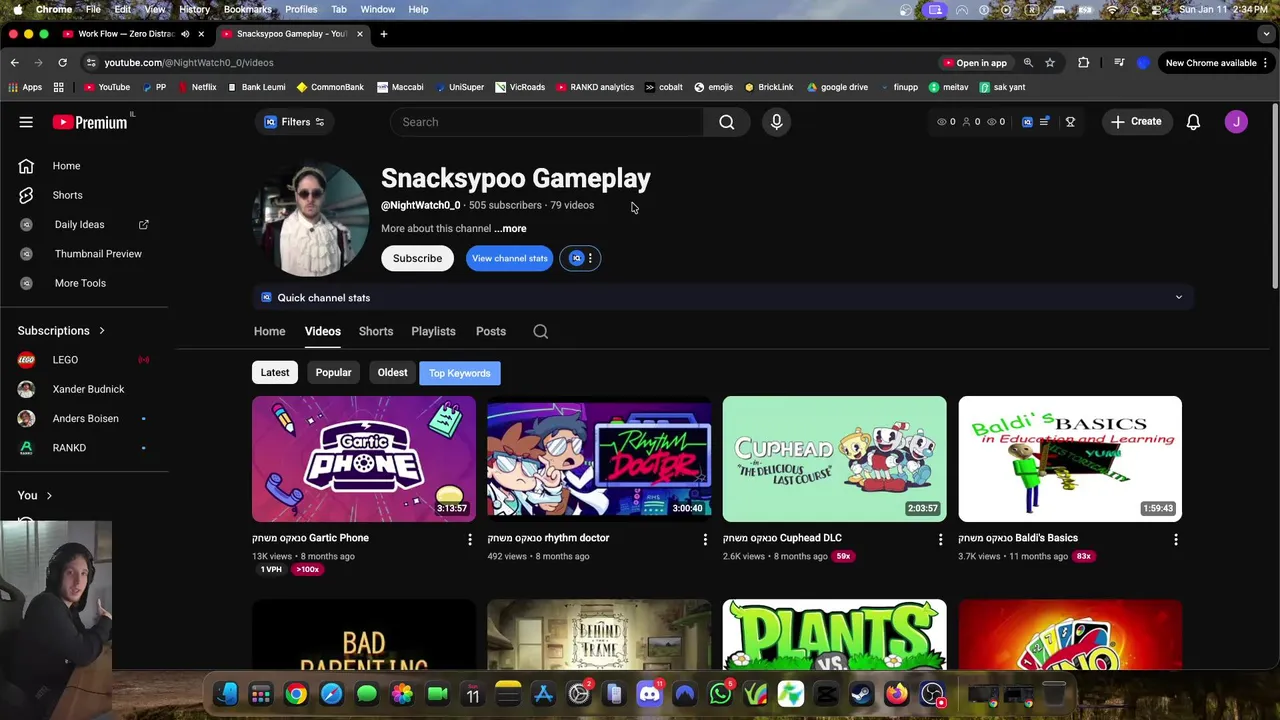The width and height of the screenshot is (1280, 720).
Task: Open the Profiles menu in menu bar
Action: [301, 10]
